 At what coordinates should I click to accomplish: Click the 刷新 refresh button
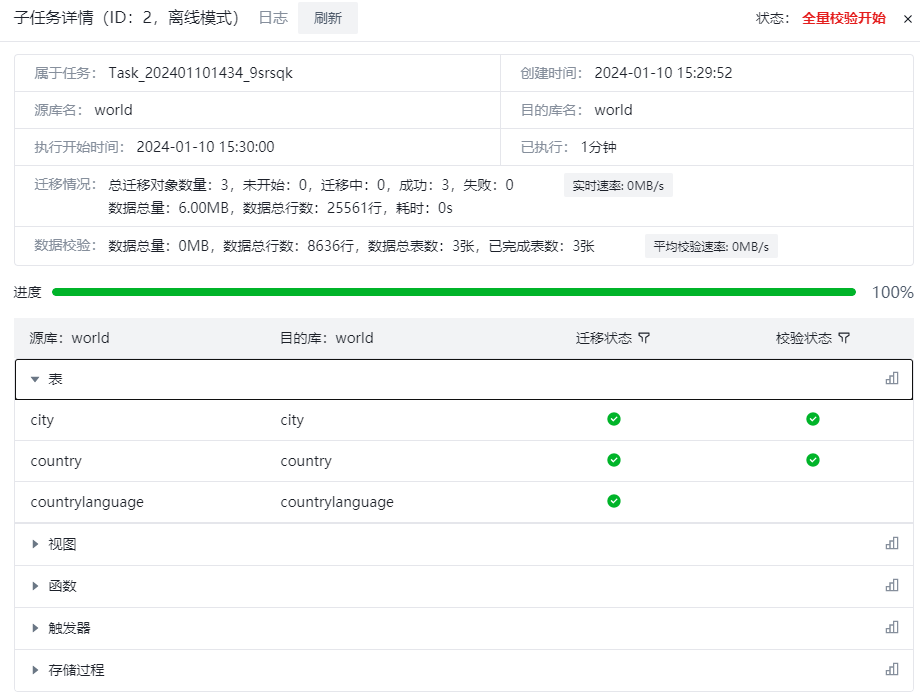point(327,18)
